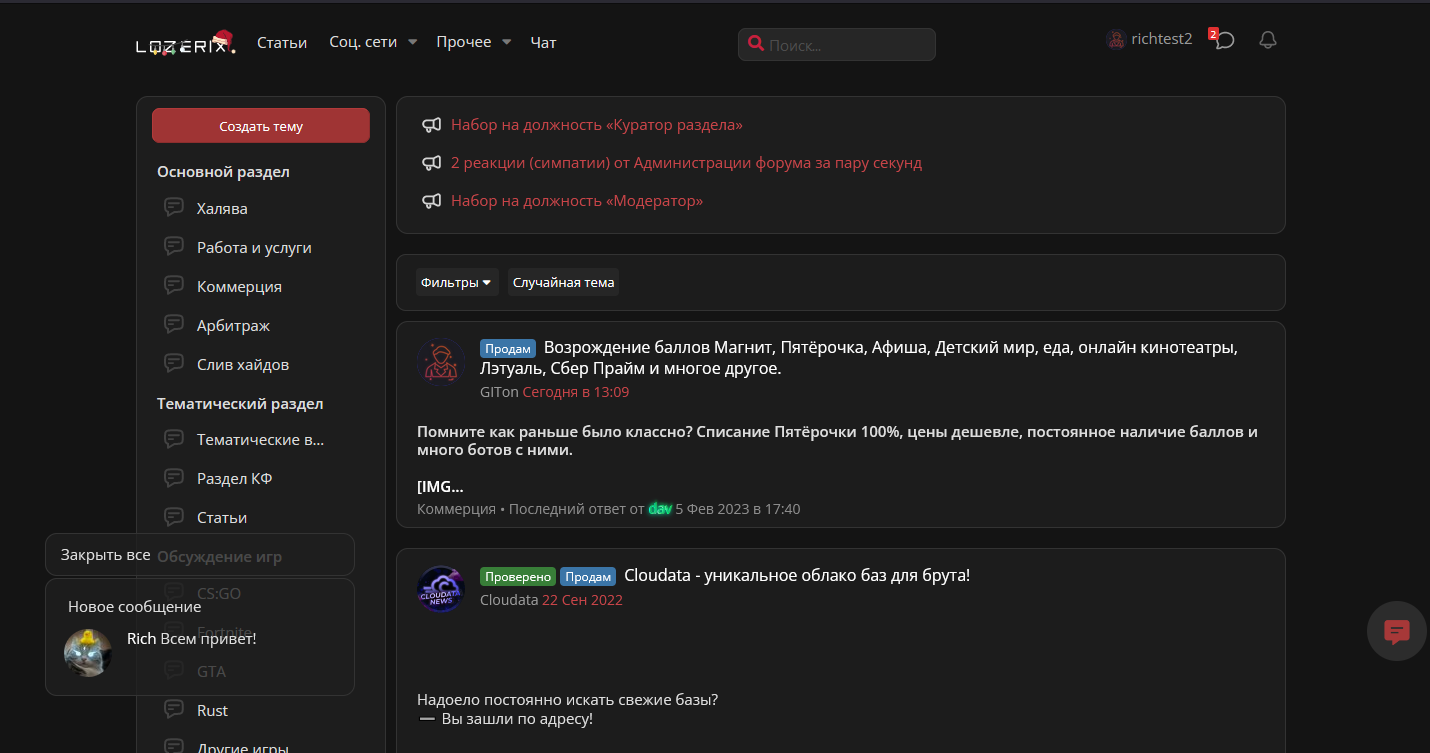1430x753 pixels.
Task: Open GITon's avatar on the first thread
Action: pyautogui.click(x=441, y=362)
